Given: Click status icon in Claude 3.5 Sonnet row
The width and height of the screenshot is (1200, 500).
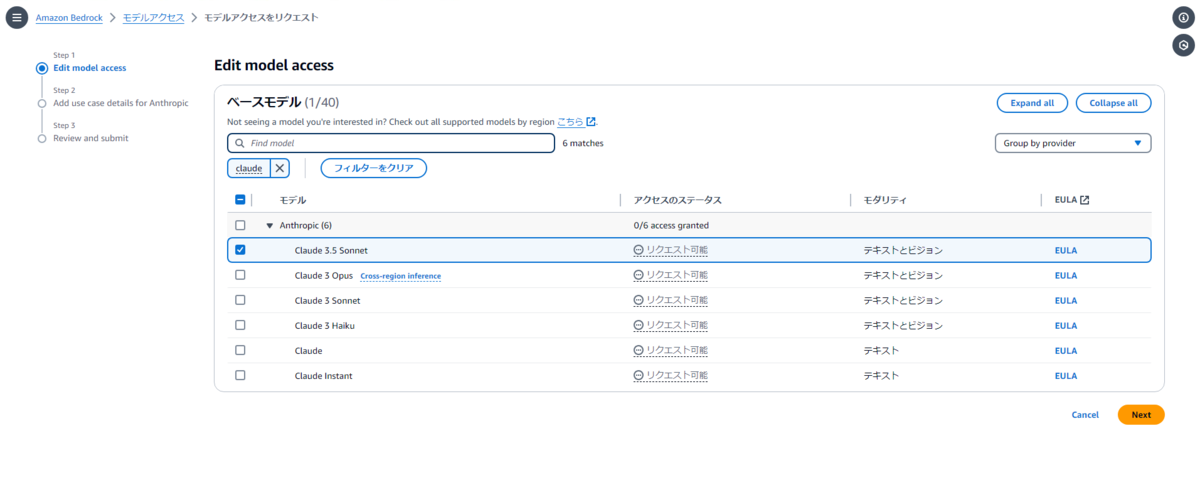Looking at the screenshot, I should click(x=639, y=250).
